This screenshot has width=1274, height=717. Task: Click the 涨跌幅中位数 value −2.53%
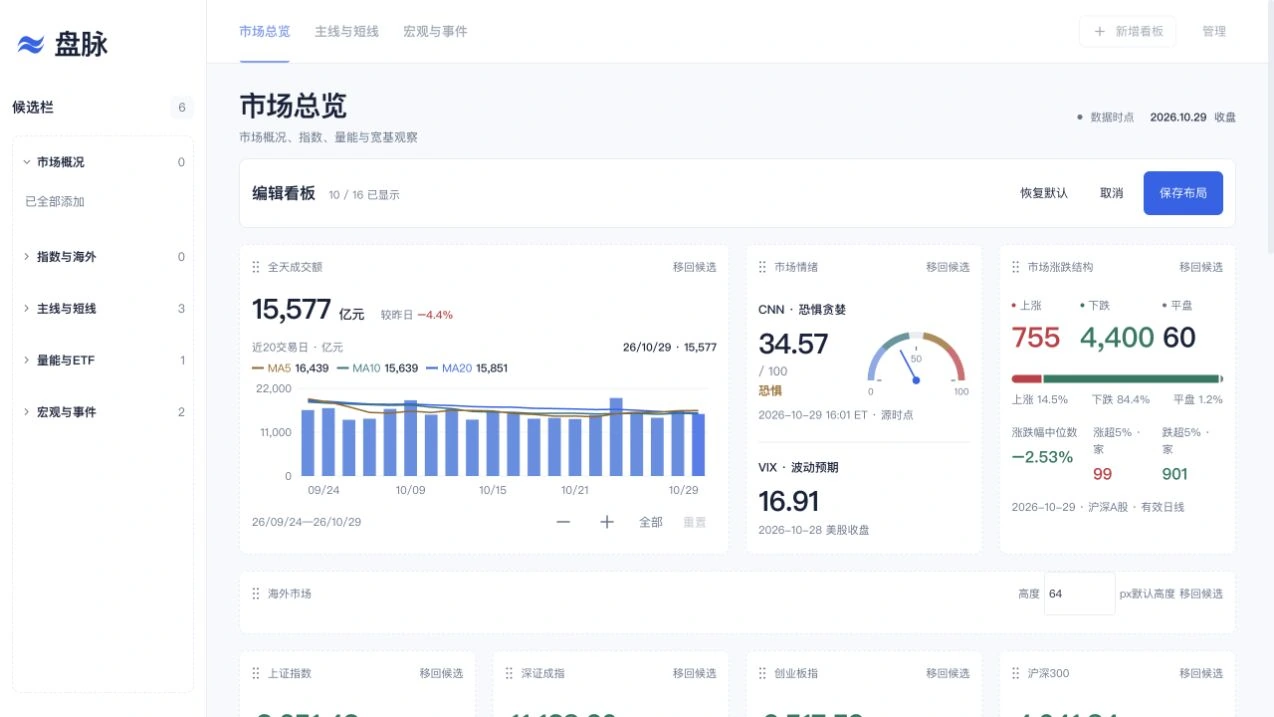(x=1042, y=457)
